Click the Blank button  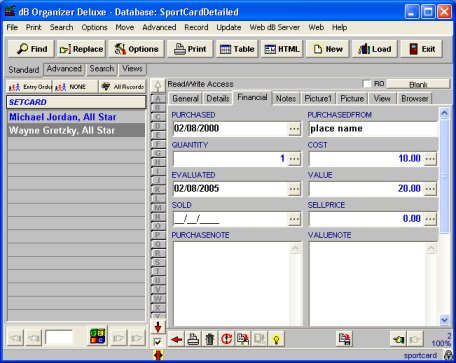click(x=418, y=84)
